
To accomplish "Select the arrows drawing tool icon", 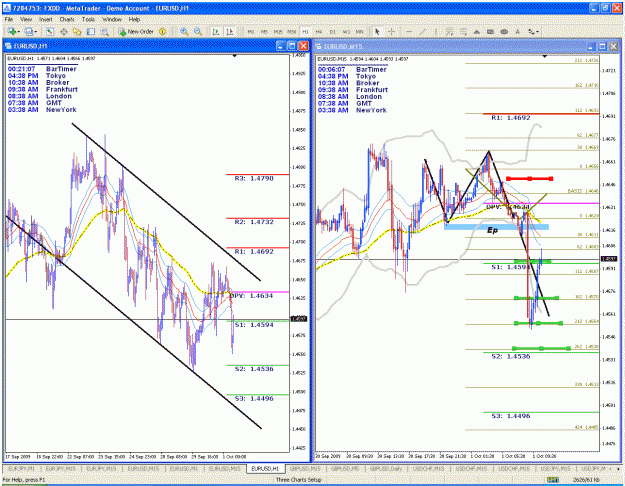I will pos(531,31).
